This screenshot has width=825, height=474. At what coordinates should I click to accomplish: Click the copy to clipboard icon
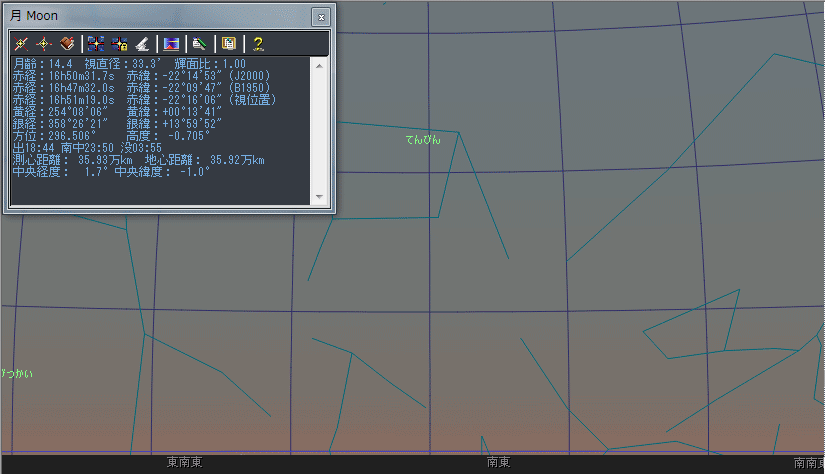228,44
